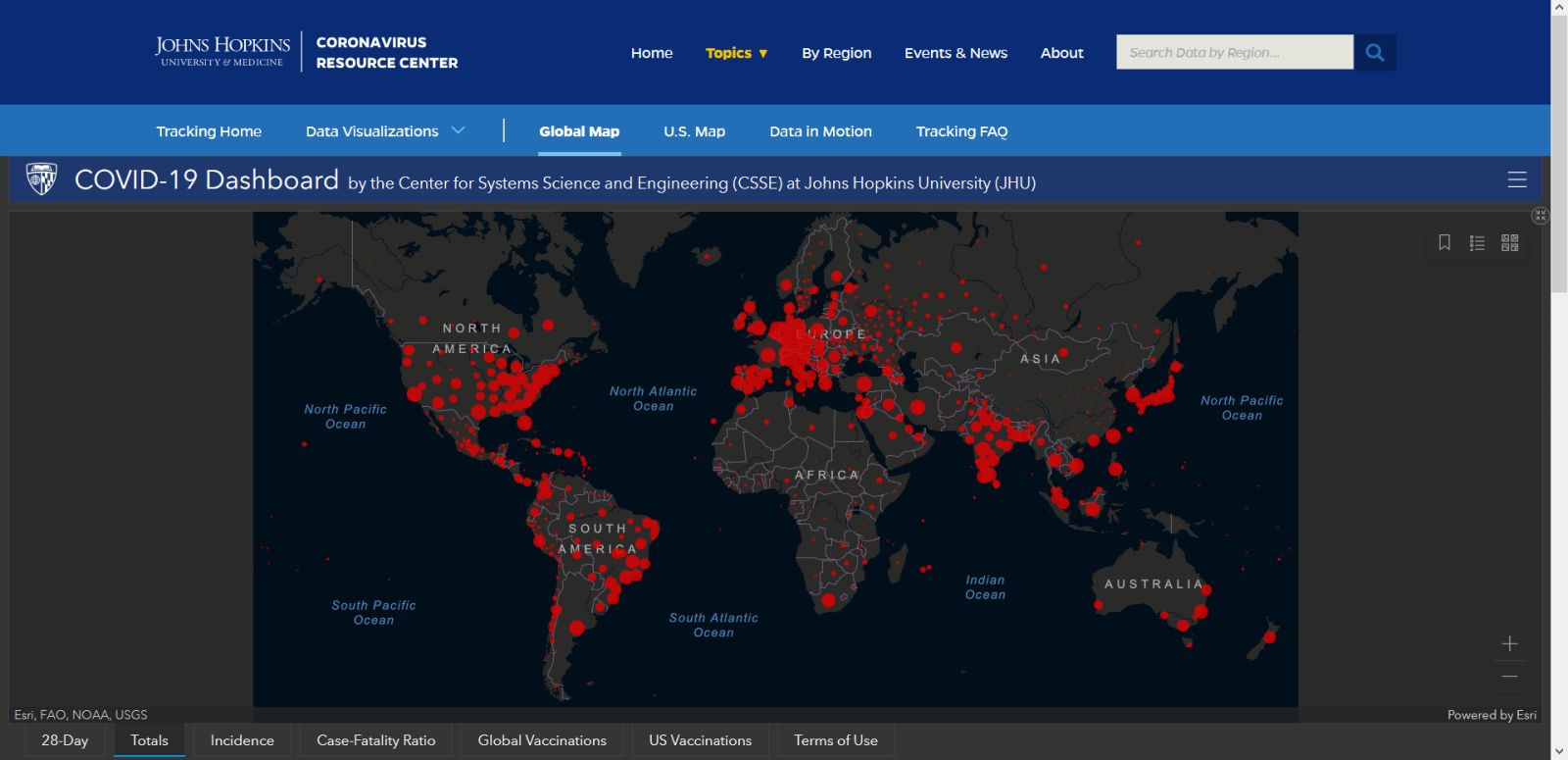Open the Incidence tab

point(242,740)
